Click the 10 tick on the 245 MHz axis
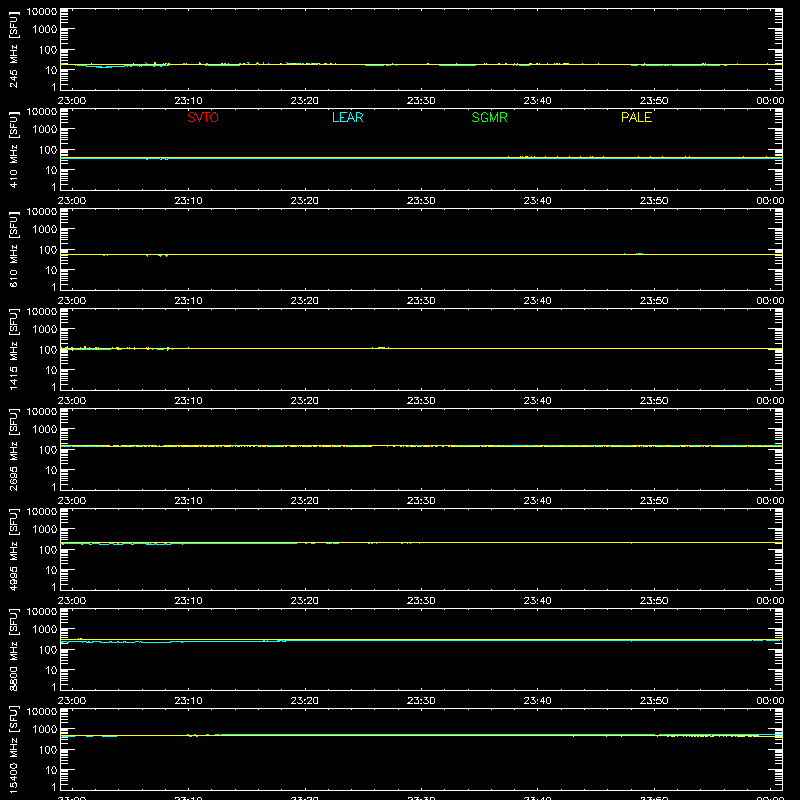The height and width of the screenshot is (800, 800). [x=51, y=70]
